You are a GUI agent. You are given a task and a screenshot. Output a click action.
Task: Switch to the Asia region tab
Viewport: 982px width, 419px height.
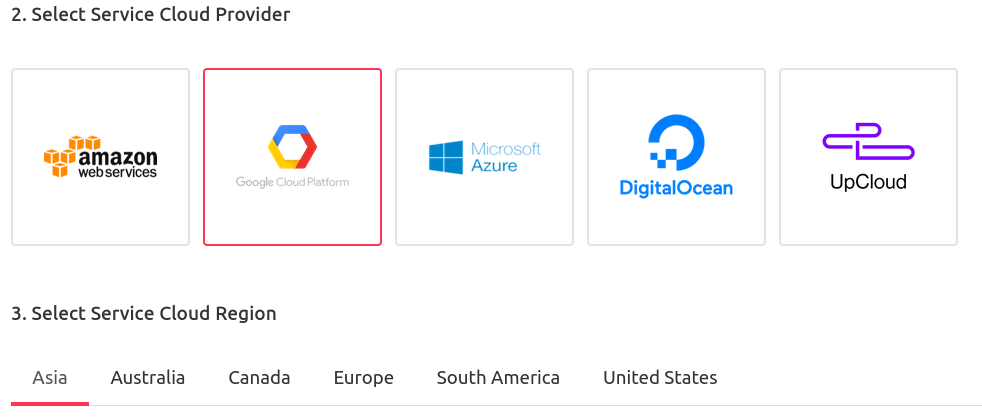(x=50, y=378)
